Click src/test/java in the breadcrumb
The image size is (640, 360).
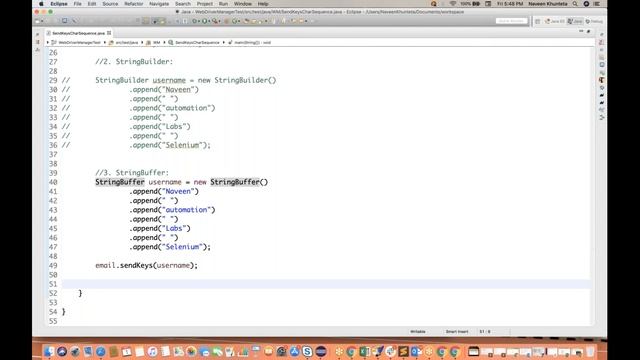(127, 42)
